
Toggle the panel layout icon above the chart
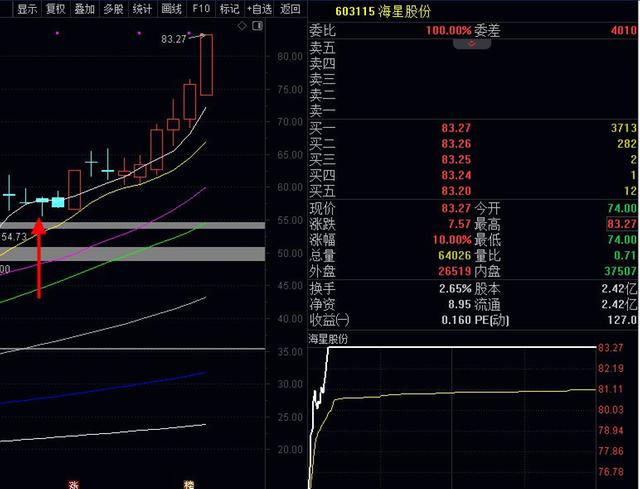pyautogui.click(x=258, y=26)
